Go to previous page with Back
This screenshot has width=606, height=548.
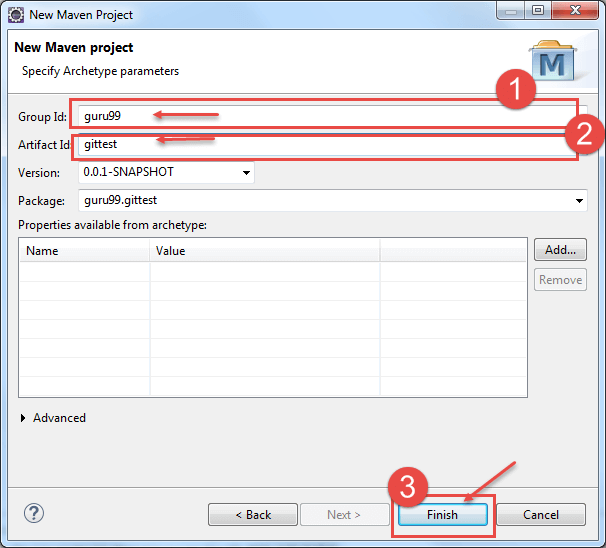click(253, 515)
